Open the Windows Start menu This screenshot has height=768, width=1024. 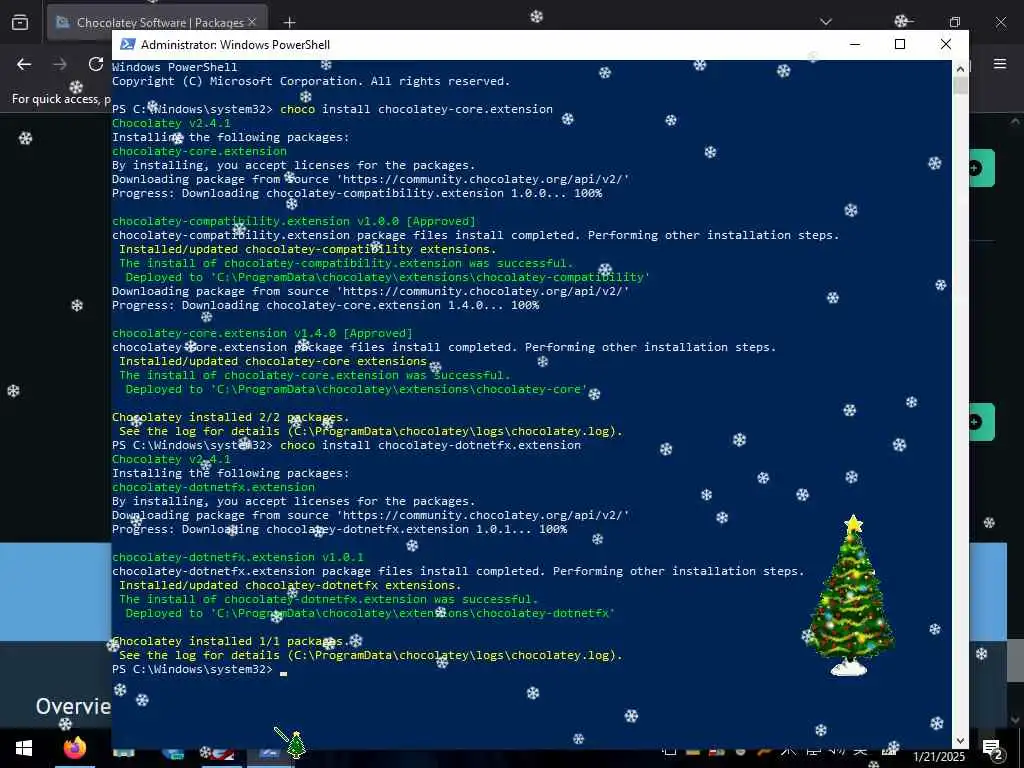point(24,748)
